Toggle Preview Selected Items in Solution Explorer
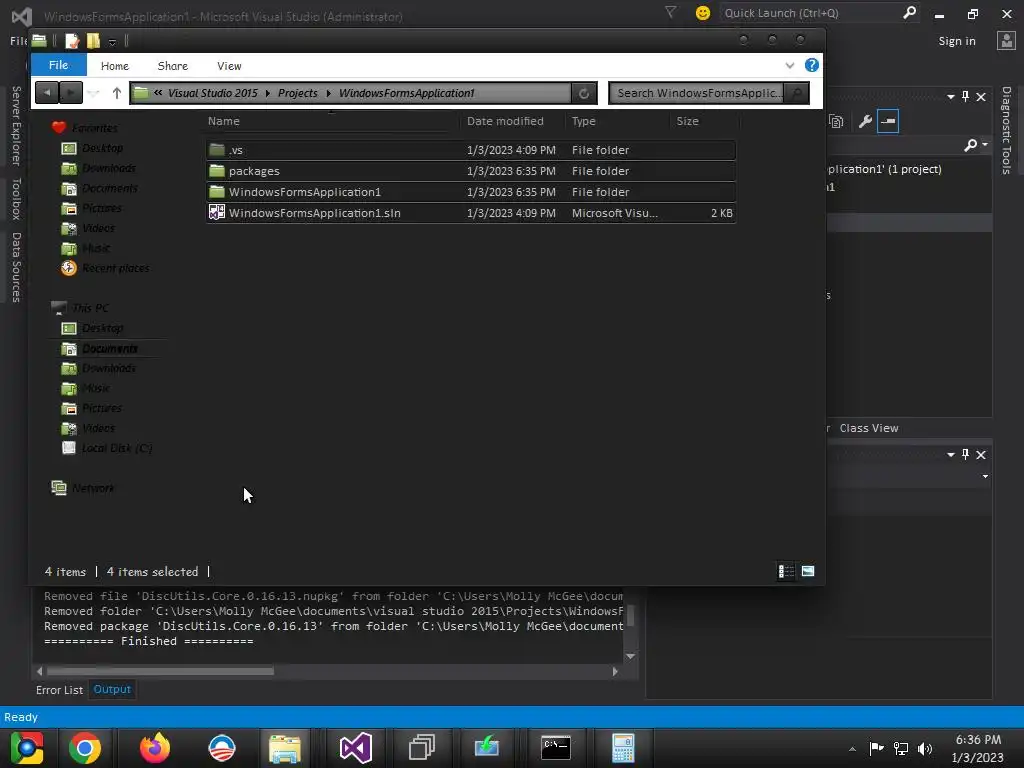The height and width of the screenshot is (768, 1024). [888, 121]
